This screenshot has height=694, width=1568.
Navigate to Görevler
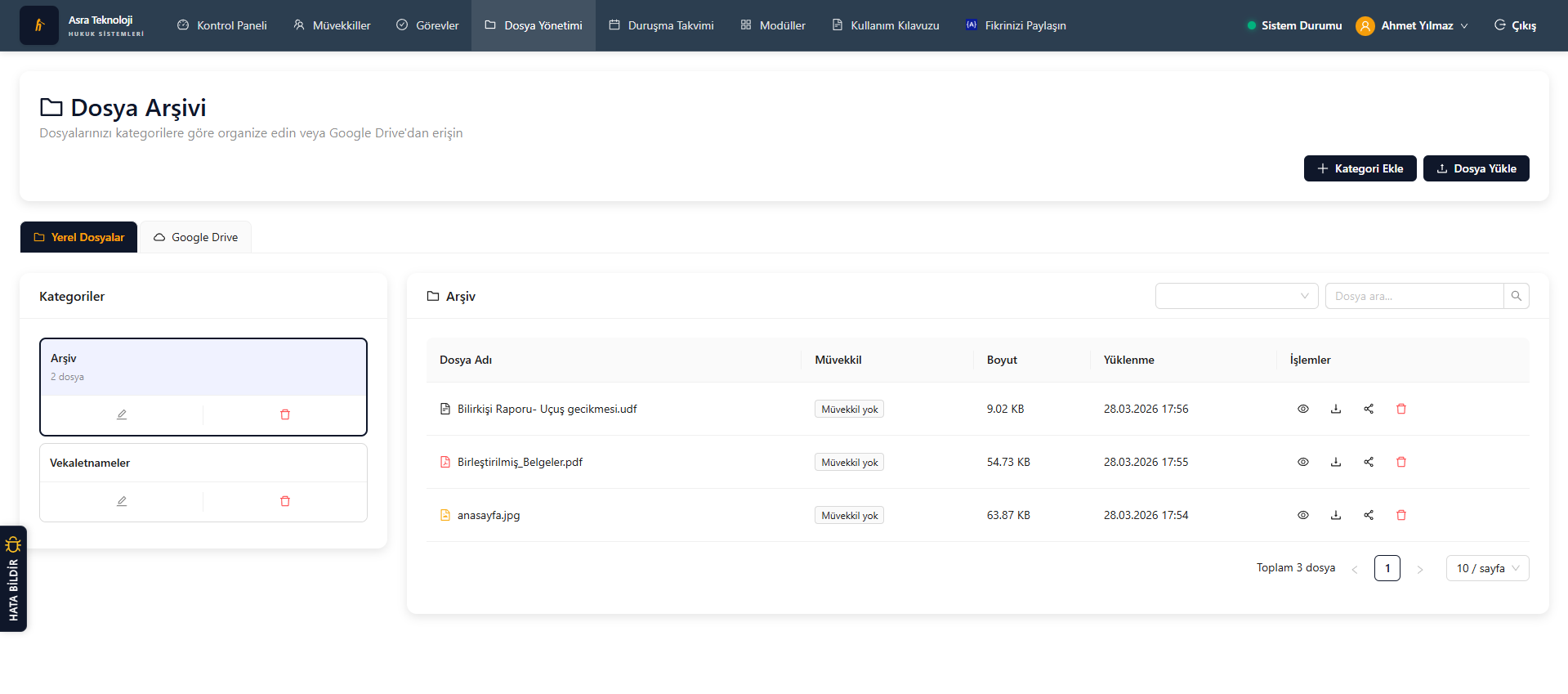pos(427,25)
